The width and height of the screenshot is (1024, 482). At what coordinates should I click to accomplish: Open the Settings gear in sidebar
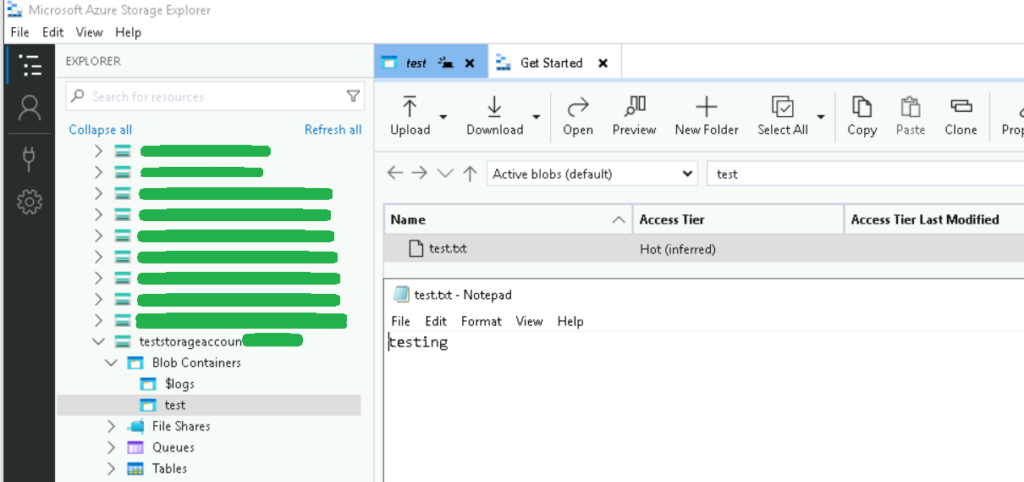pyautogui.click(x=30, y=203)
